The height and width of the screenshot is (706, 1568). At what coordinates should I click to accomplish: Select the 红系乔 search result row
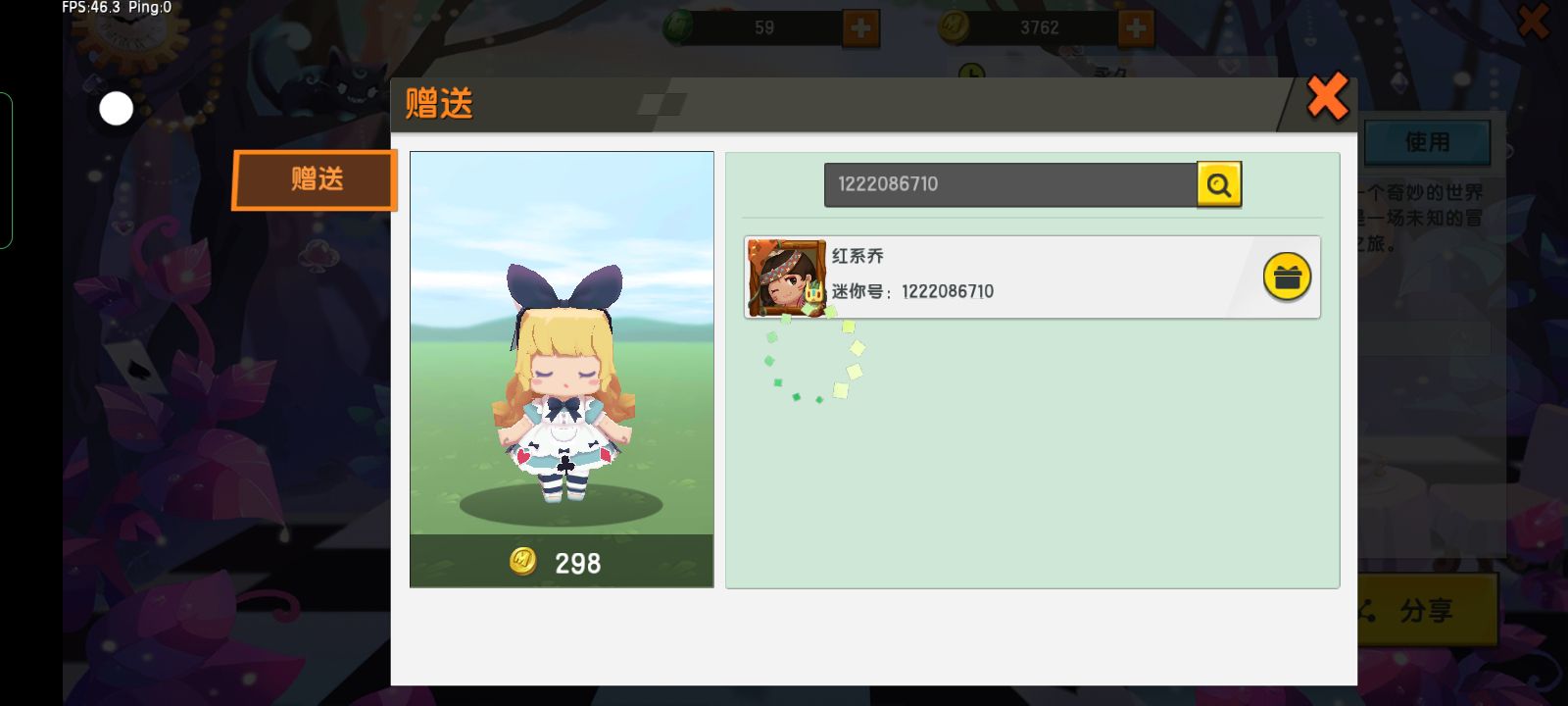1032,277
